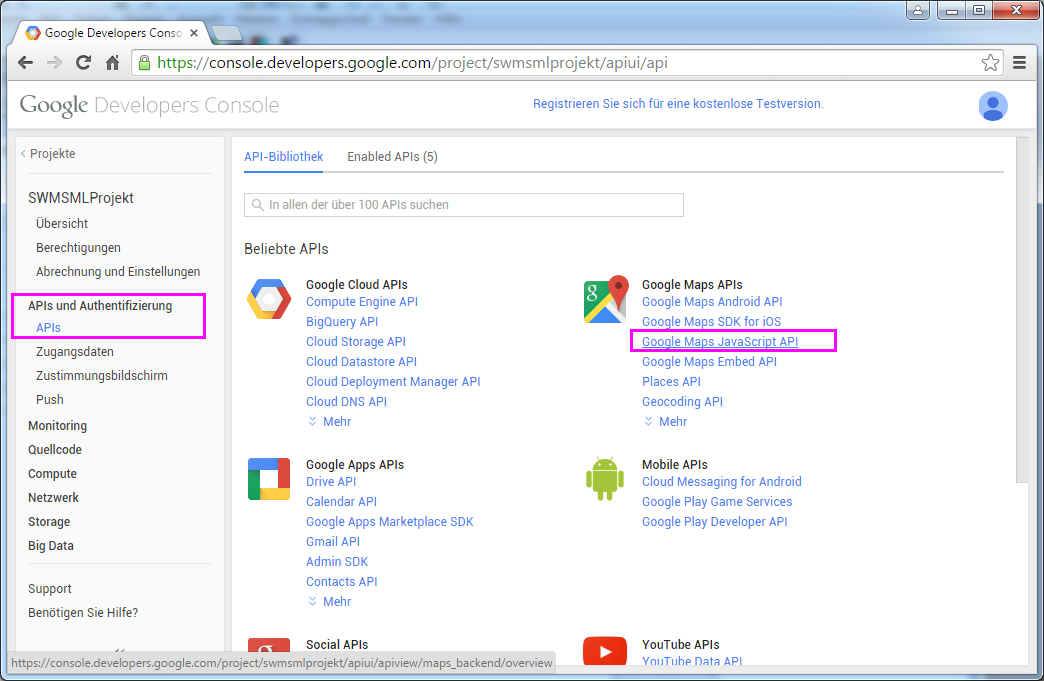The image size is (1044, 681).
Task: Click the Google Cloud APIs hexagon icon
Action: [x=269, y=300]
